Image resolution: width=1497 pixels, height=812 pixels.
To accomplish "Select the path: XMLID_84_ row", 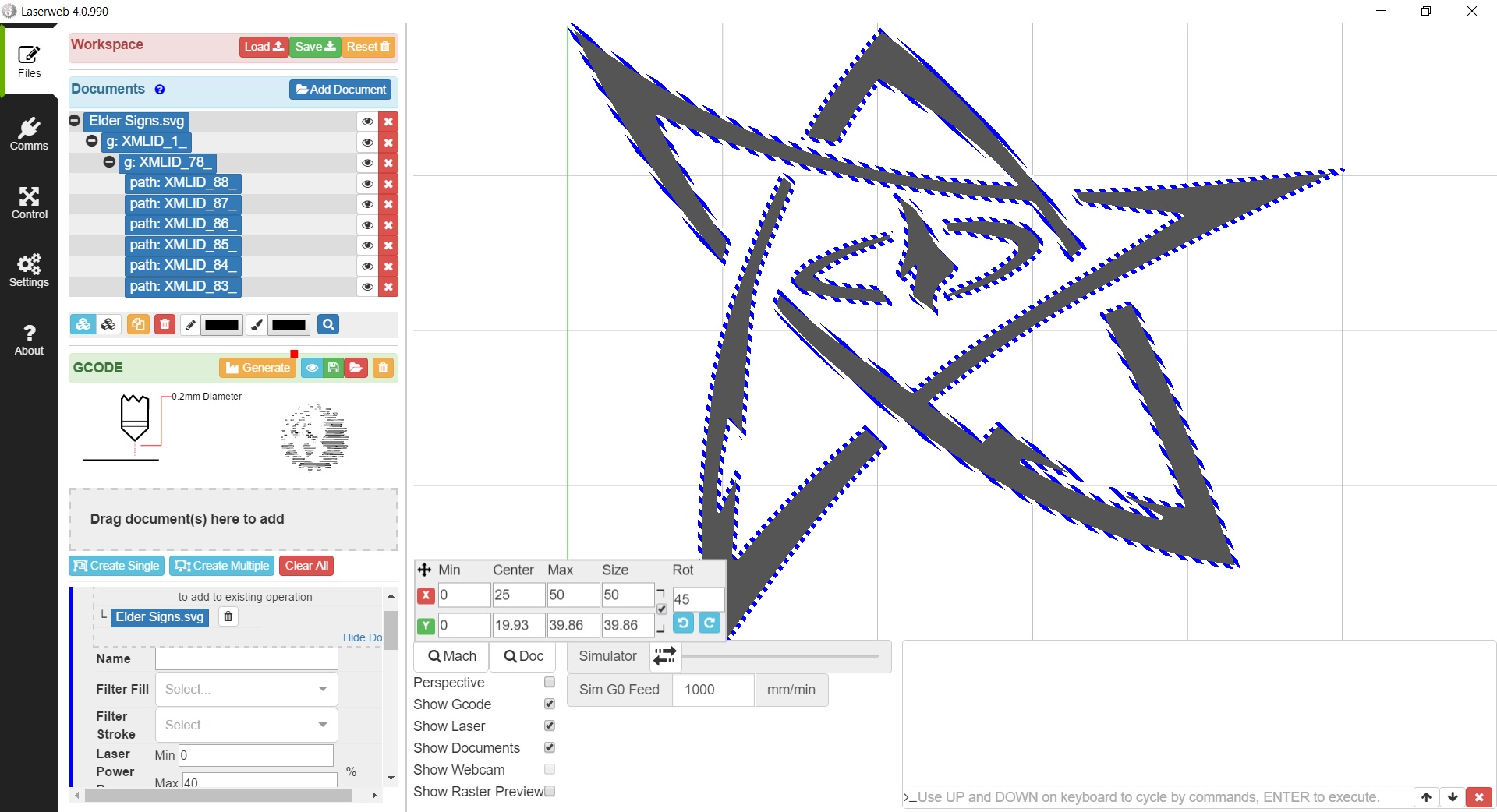I will pyautogui.click(x=182, y=266).
